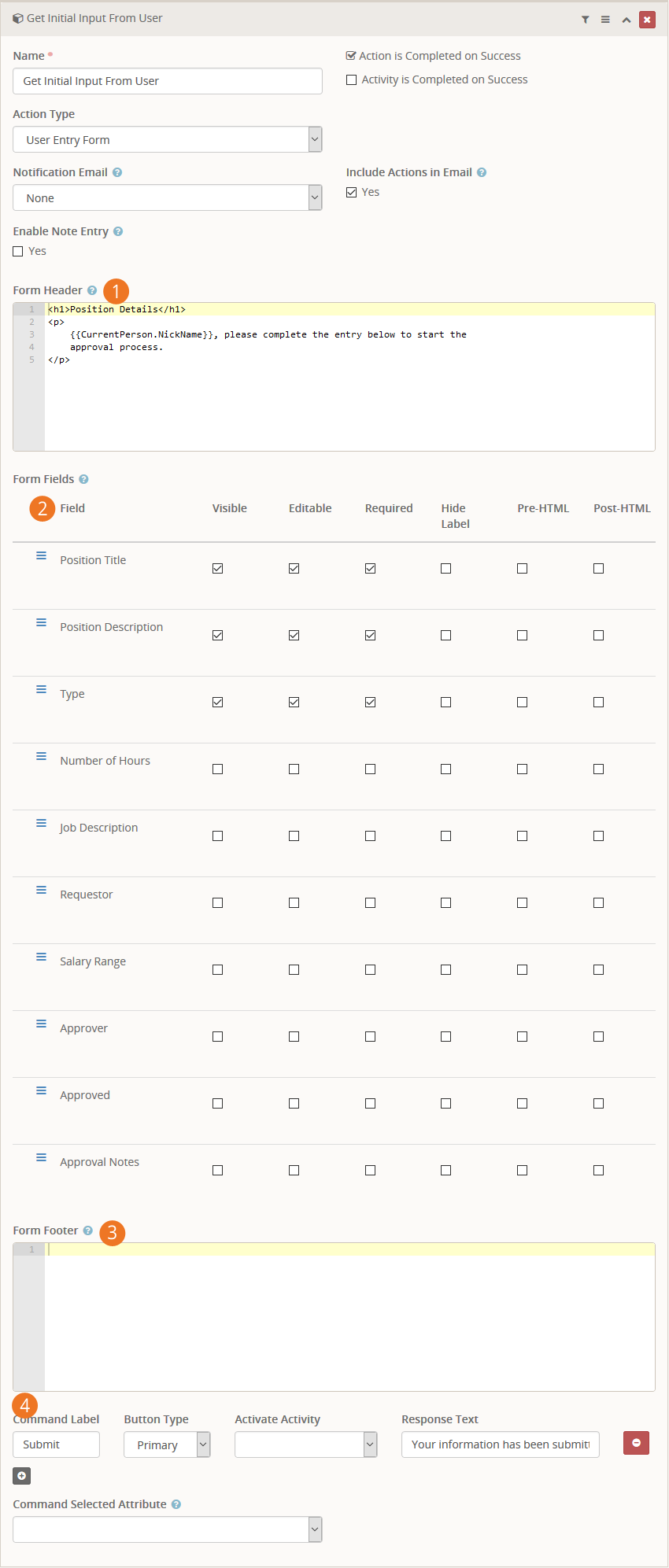Click reorder handle for Salary Range
Screen dimensions: 669x1568
(41, 957)
